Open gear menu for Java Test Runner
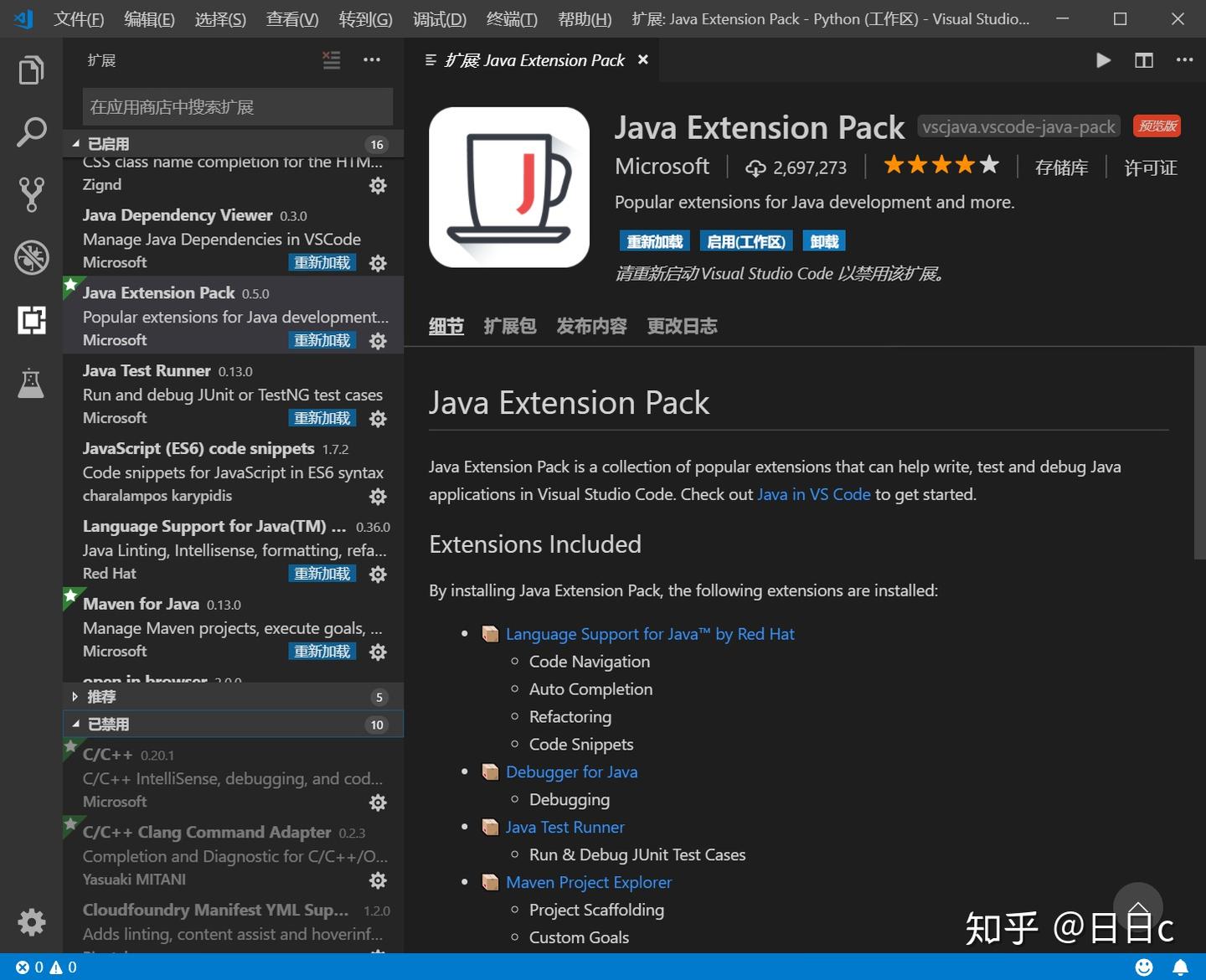1206x980 pixels. point(379,419)
